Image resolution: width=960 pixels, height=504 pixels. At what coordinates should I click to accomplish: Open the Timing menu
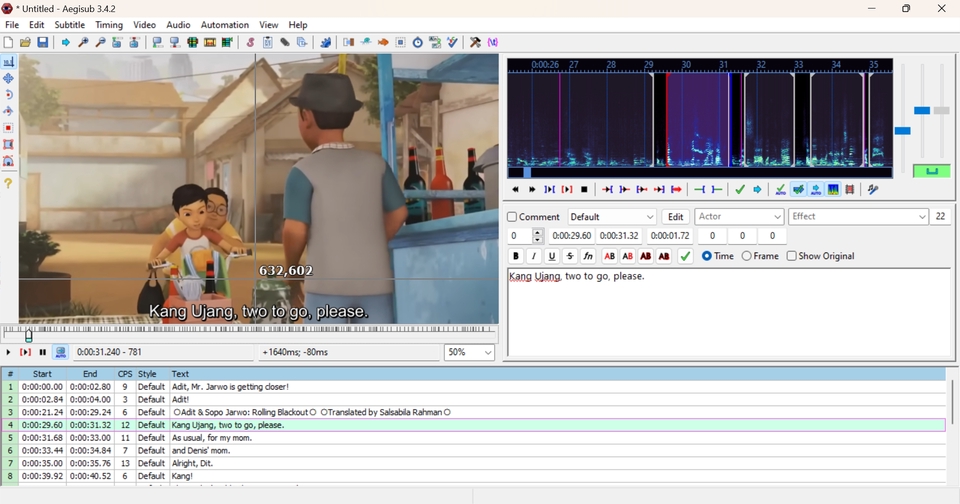[x=109, y=24]
